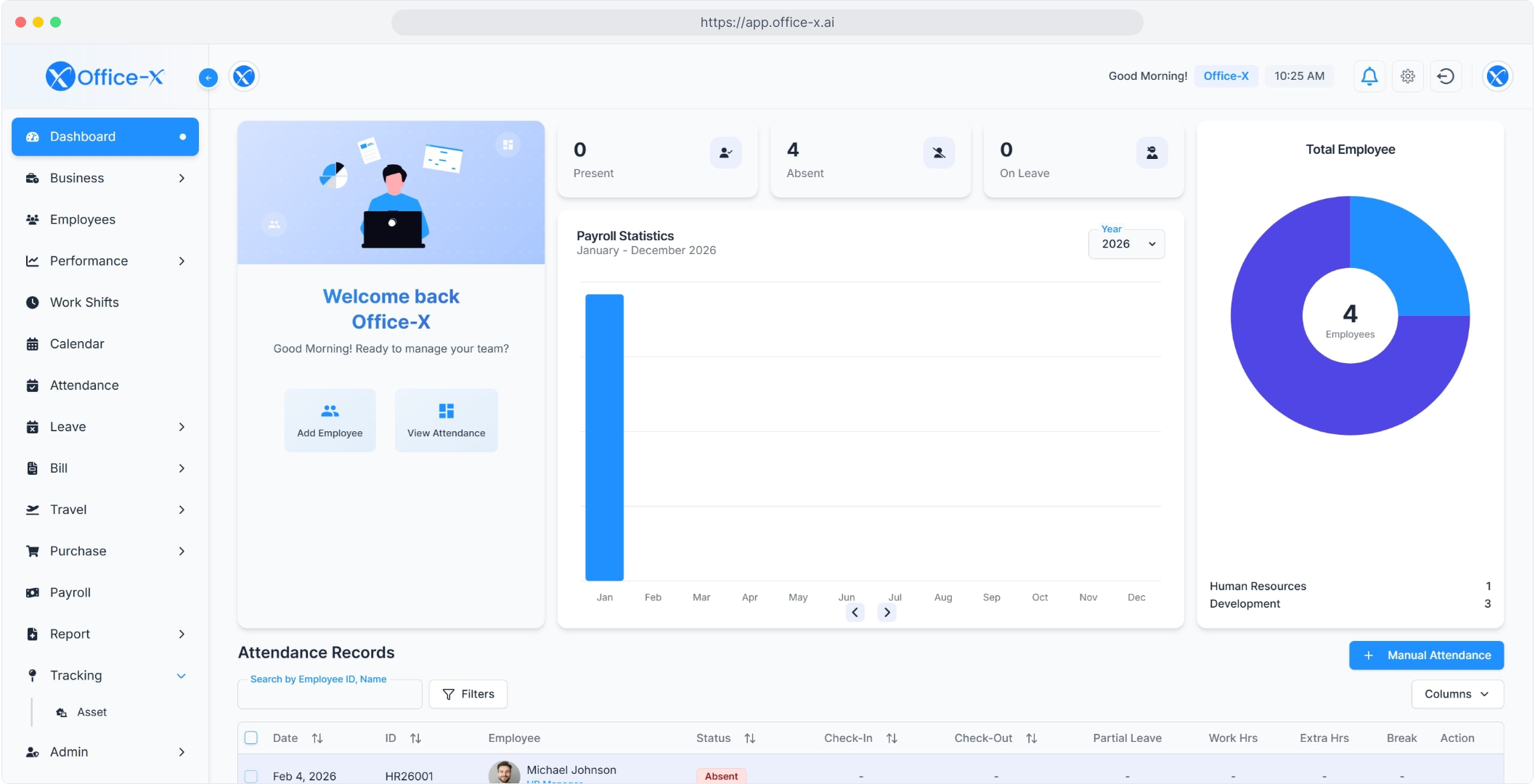The width and height of the screenshot is (1535, 784).
Task: Click the On Leave card icon
Action: pos(1152,152)
